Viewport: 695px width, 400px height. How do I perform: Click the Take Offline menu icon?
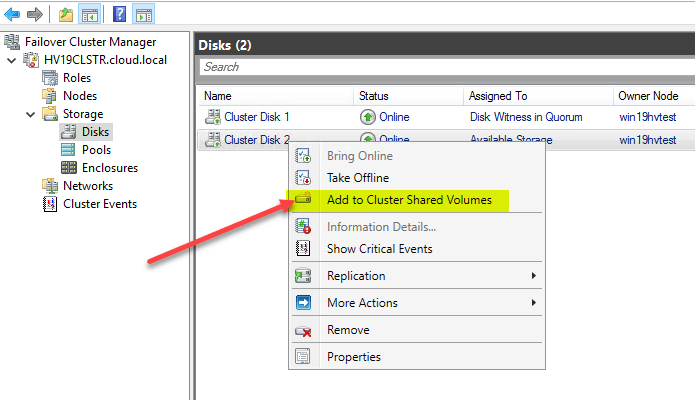click(303, 178)
